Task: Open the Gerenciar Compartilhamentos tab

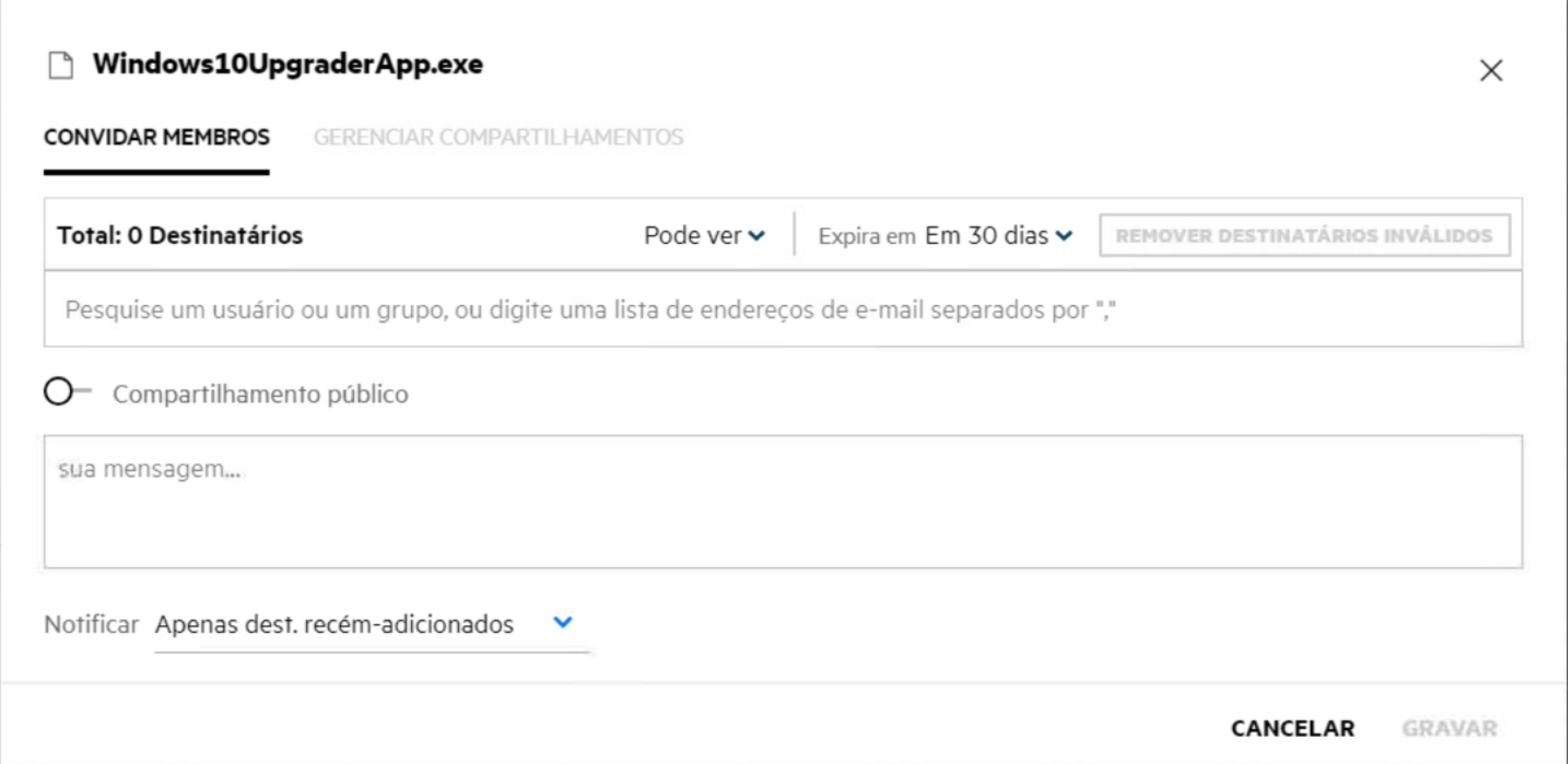Action: (x=498, y=137)
